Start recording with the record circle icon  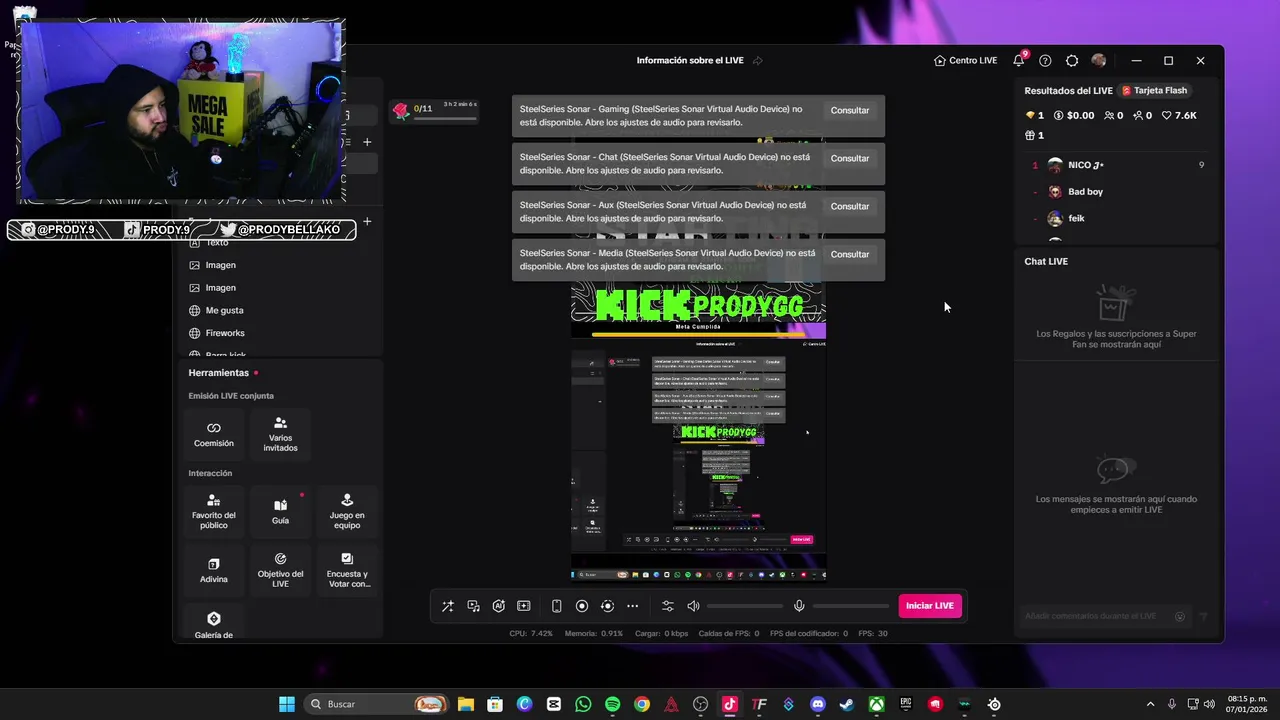[x=582, y=606]
